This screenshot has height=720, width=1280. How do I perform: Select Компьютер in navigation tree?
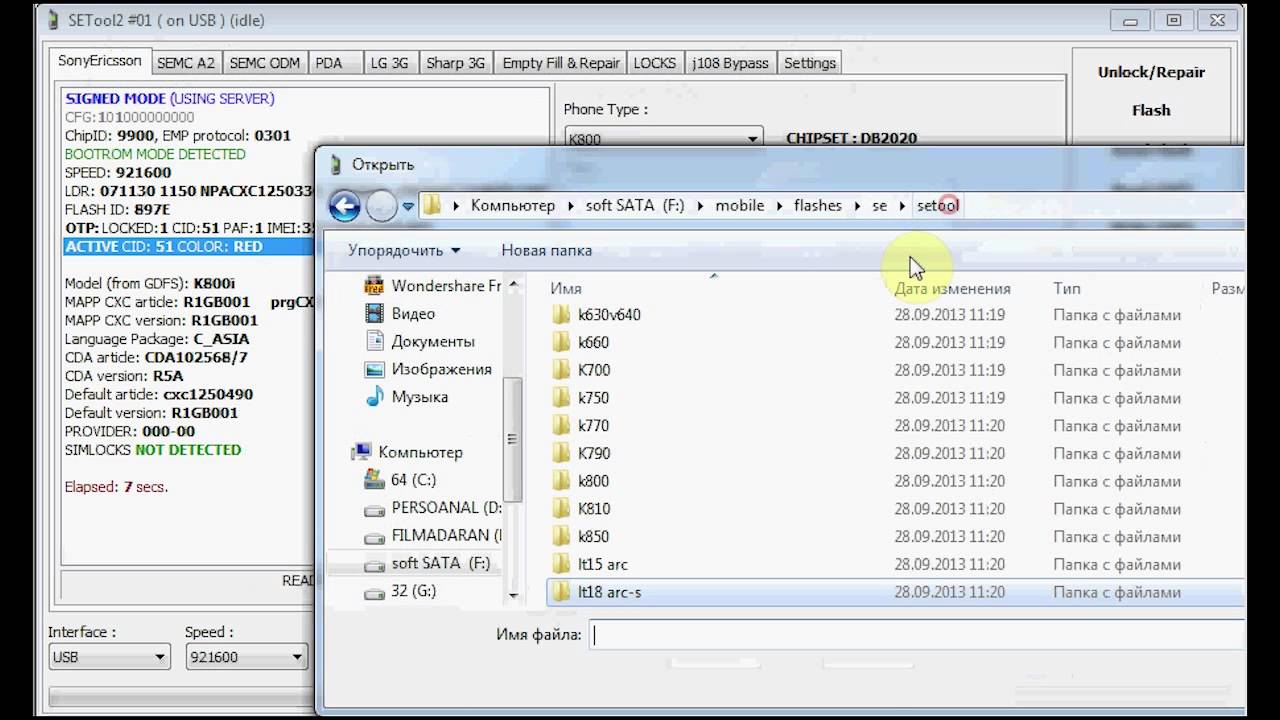coord(408,452)
